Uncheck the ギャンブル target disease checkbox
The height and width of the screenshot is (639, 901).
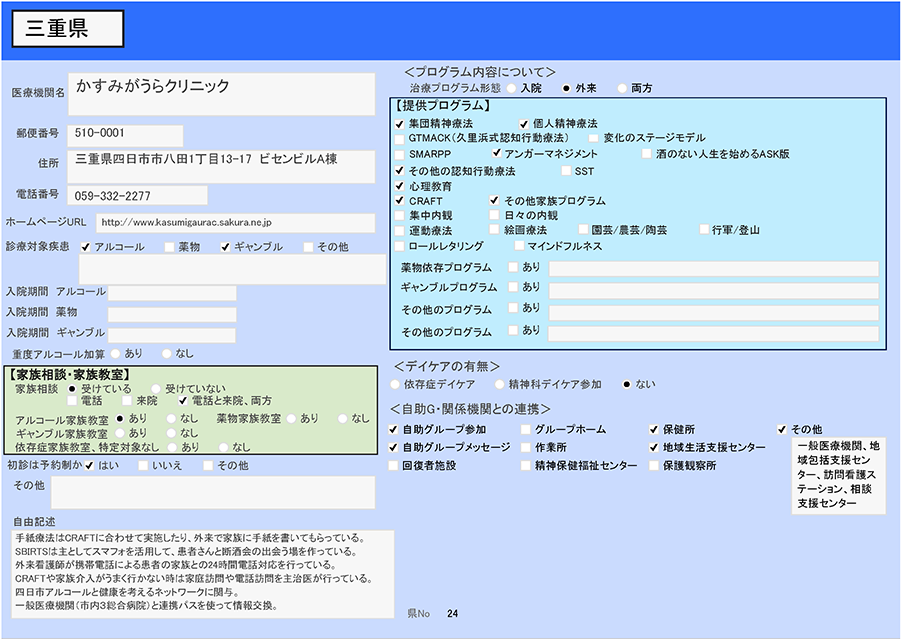[225, 247]
